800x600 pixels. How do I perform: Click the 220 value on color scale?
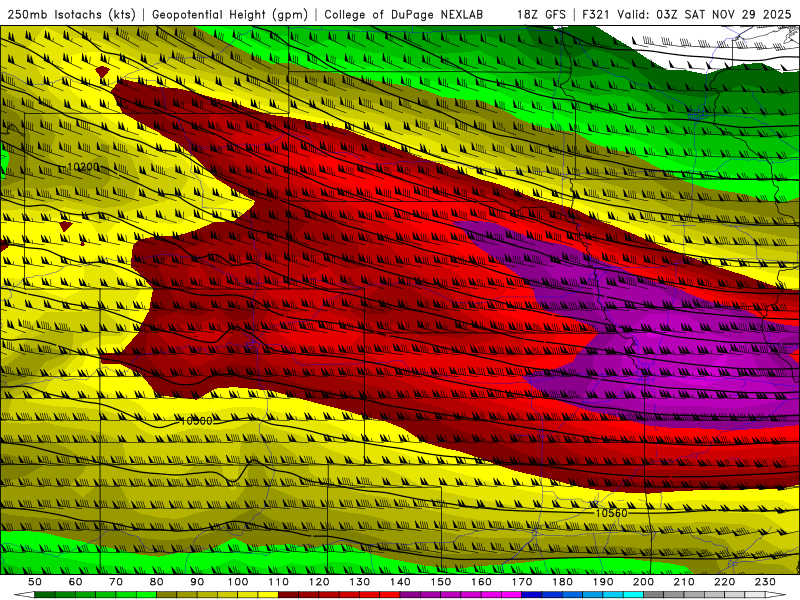(724, 582)
